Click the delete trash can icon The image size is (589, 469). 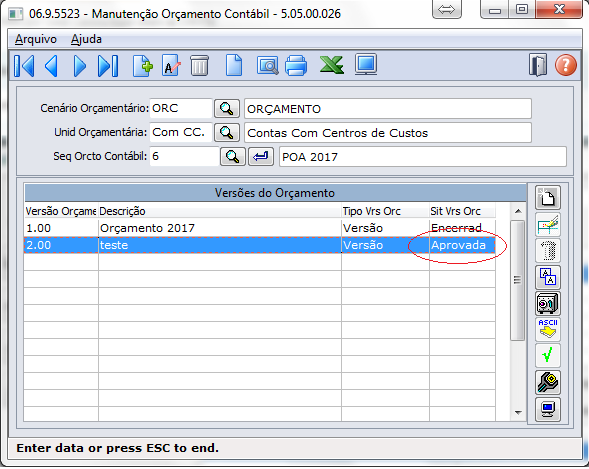(199, 66)
